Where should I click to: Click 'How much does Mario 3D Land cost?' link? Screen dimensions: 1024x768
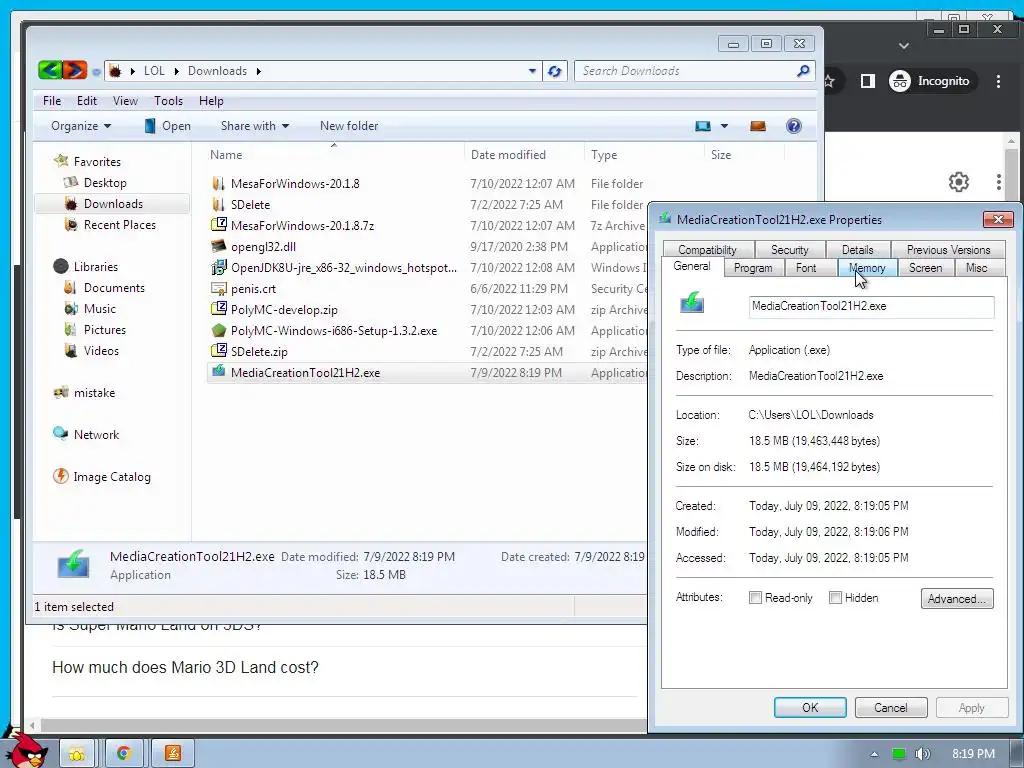(x=185, y=667)
